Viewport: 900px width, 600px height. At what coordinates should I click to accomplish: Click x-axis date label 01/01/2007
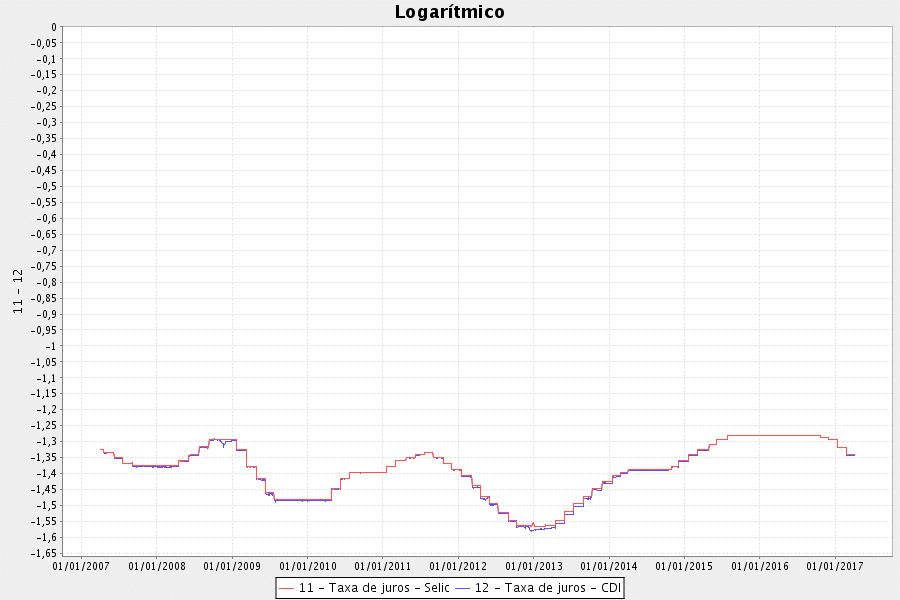[x=81, y=566]
